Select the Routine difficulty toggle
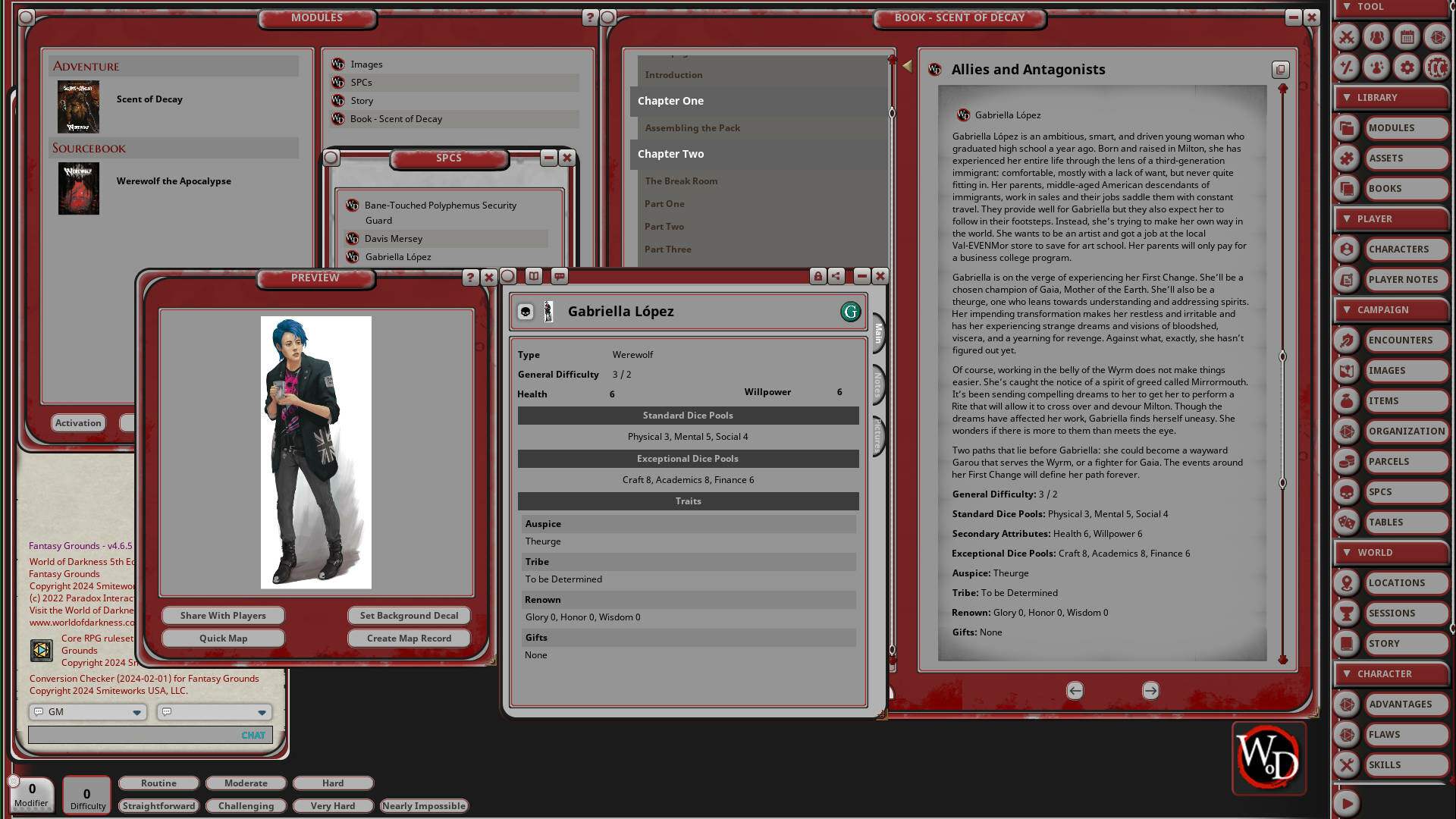The width and height of the screenshot is (1456, 819). click(158, 783)
